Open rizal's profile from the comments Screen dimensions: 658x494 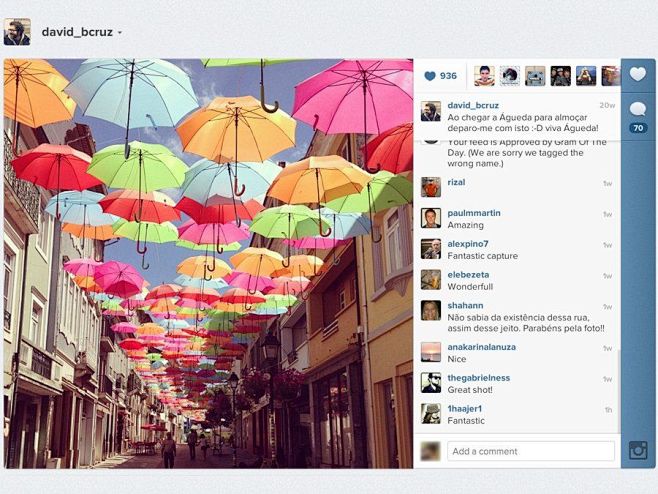[457, 183]
